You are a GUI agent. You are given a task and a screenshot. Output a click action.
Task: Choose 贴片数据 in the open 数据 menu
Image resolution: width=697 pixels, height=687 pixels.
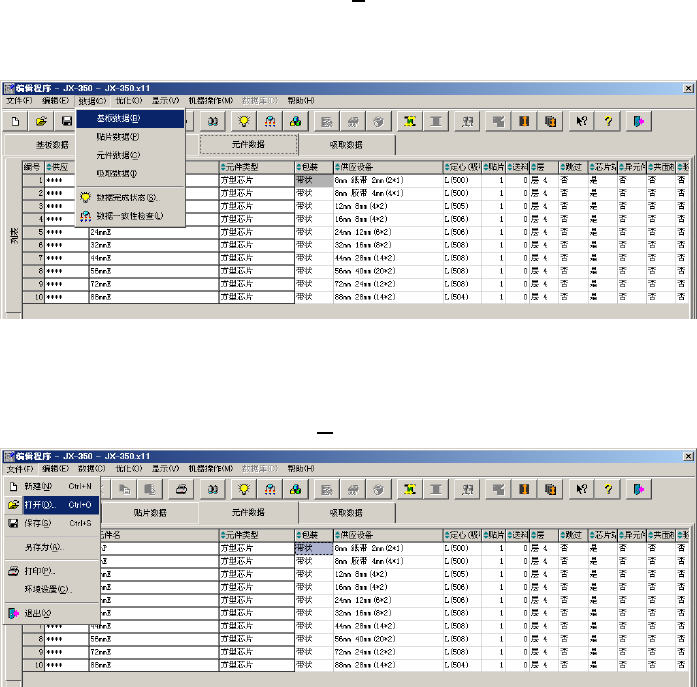pos(118,136)
